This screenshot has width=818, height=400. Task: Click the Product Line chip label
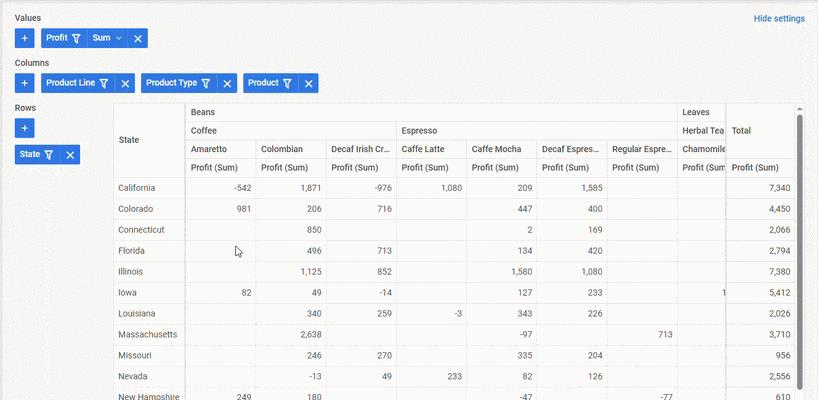(70, 82)
